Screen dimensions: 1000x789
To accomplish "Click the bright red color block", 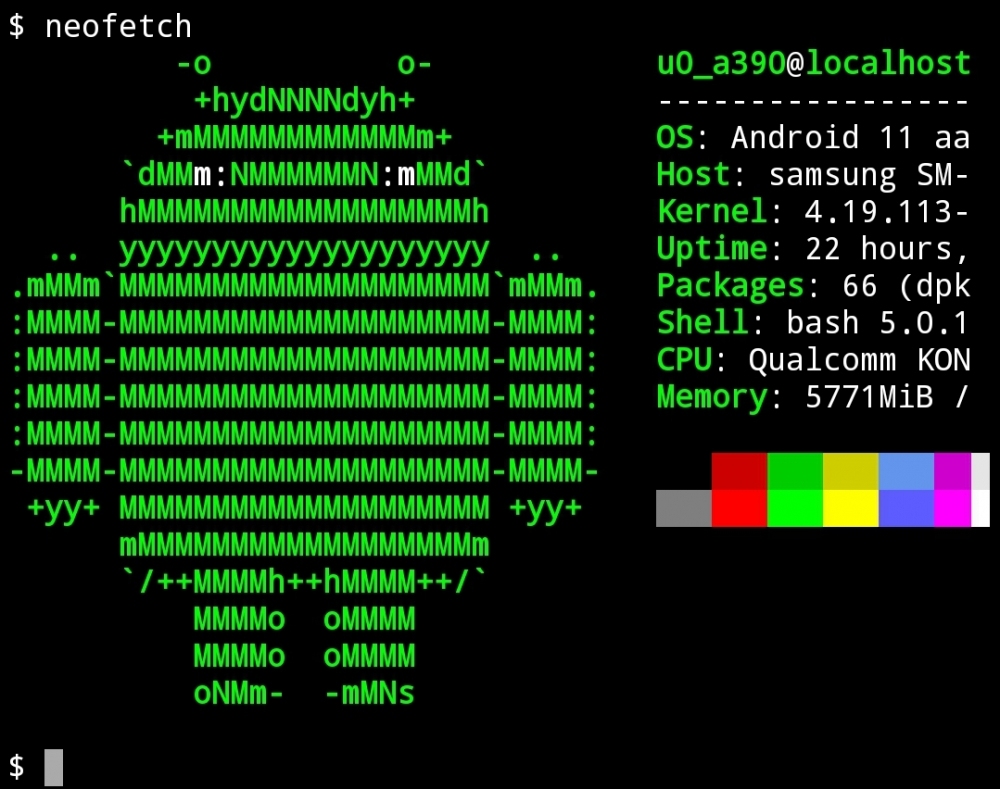I will coord(739,508).
